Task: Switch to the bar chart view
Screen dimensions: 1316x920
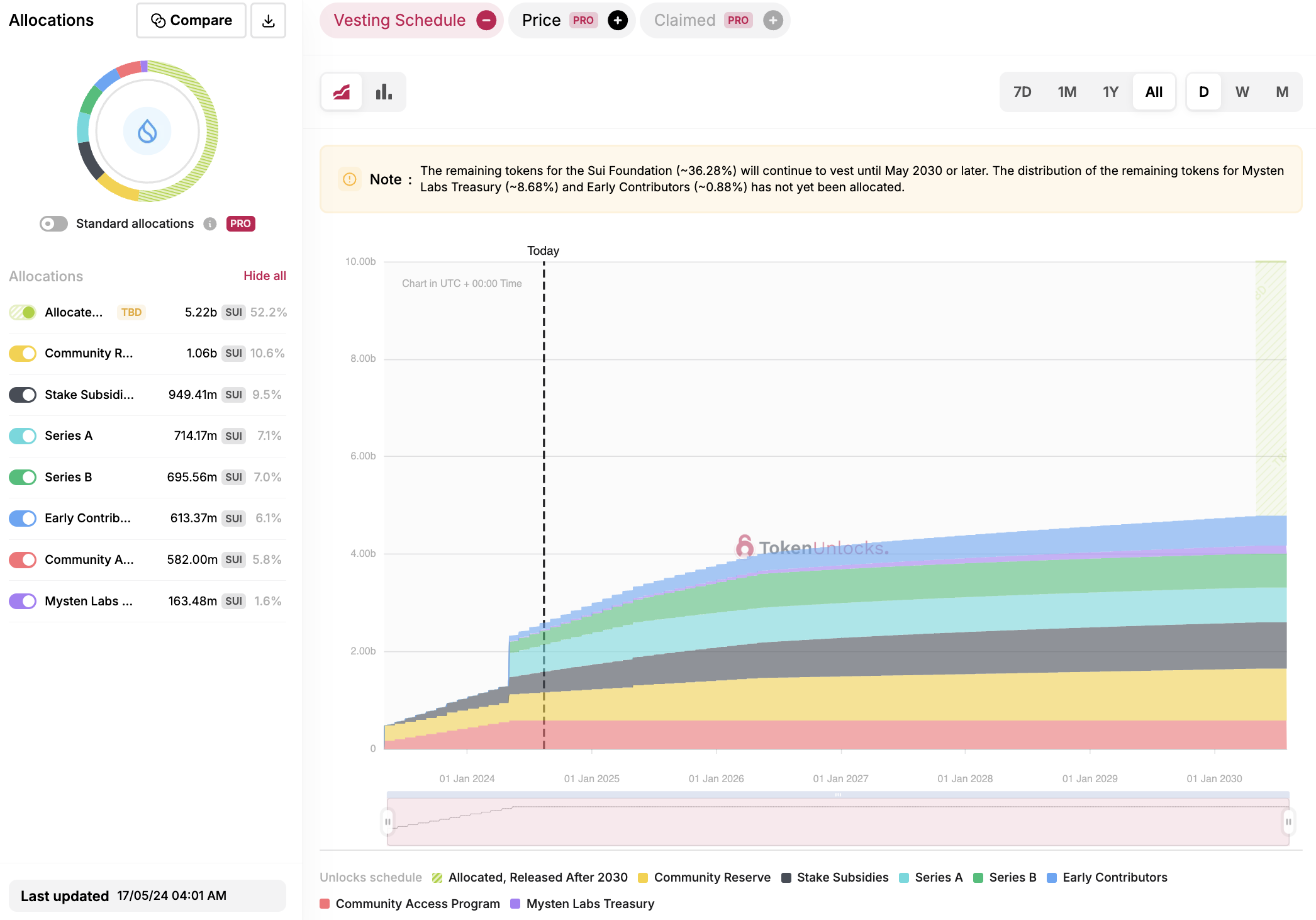Action: tap(384, 92)
